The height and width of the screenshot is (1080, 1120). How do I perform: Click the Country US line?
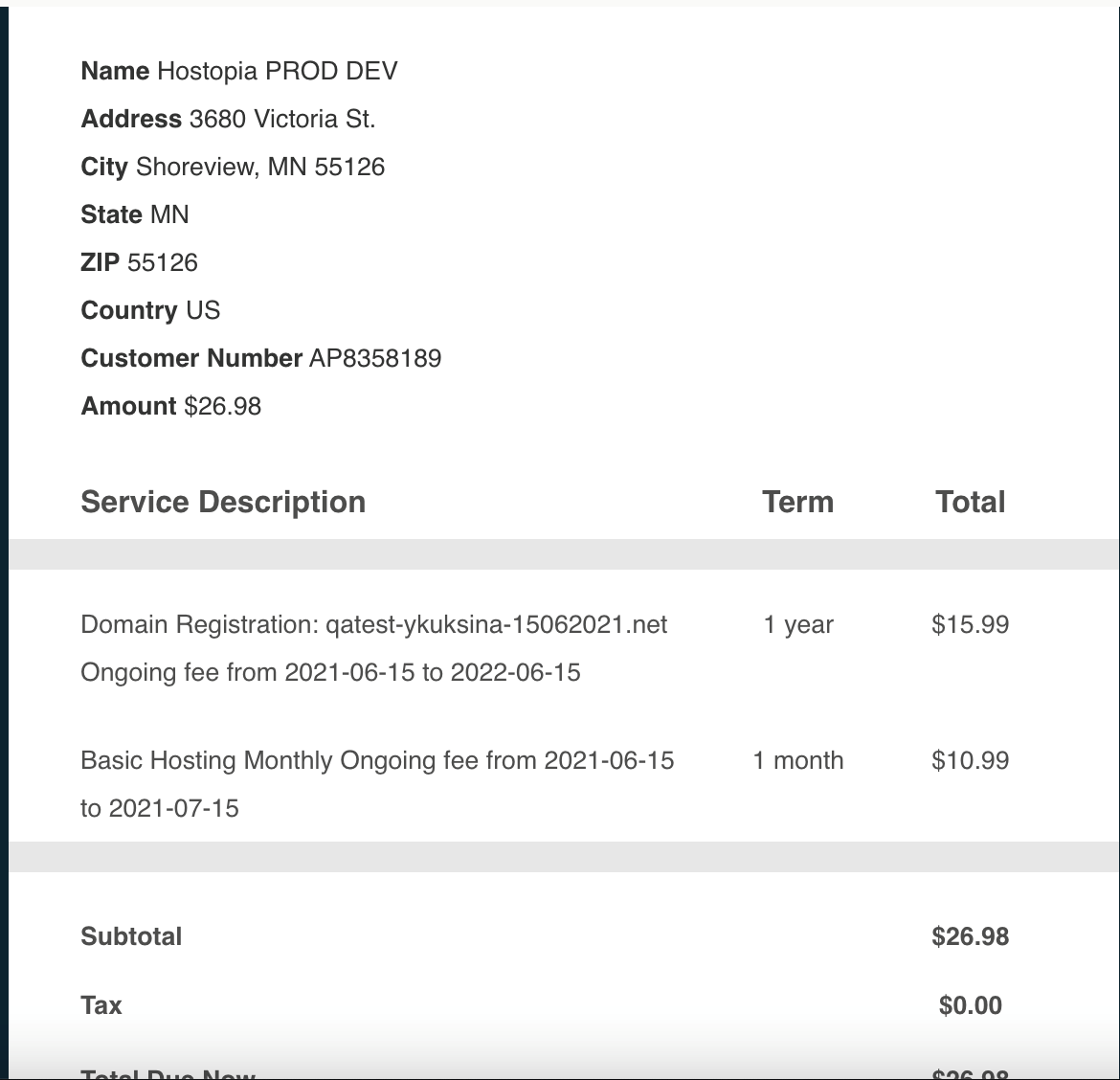150,311
